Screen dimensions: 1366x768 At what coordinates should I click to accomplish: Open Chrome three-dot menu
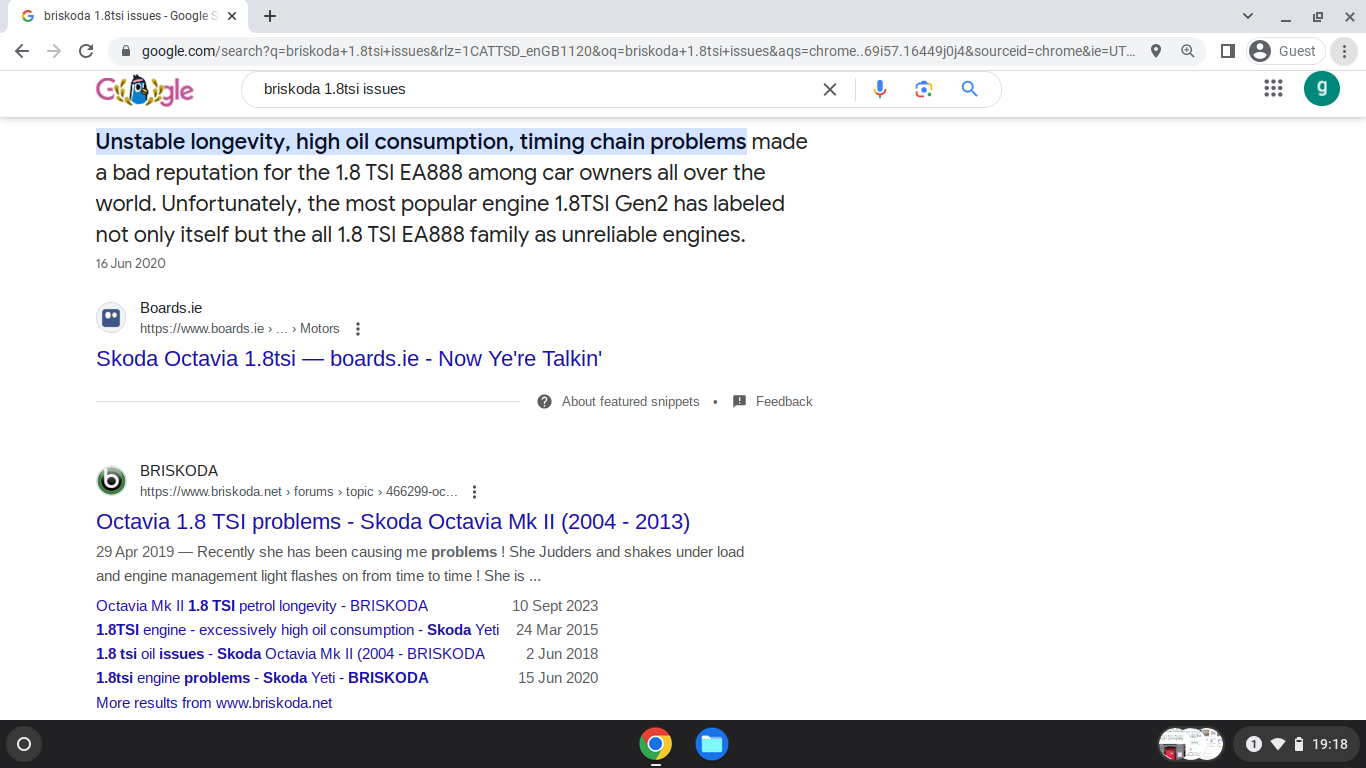[x=1346, y=51]
